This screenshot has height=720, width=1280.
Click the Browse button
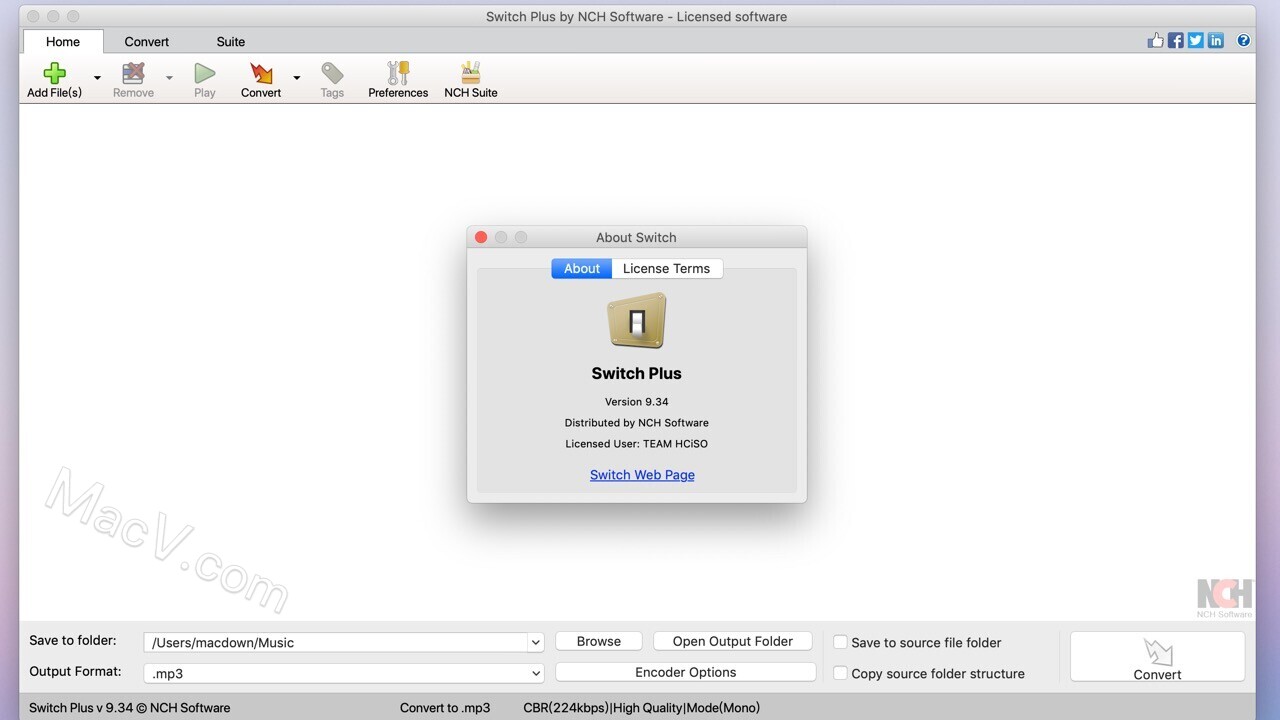click(599, 641)
